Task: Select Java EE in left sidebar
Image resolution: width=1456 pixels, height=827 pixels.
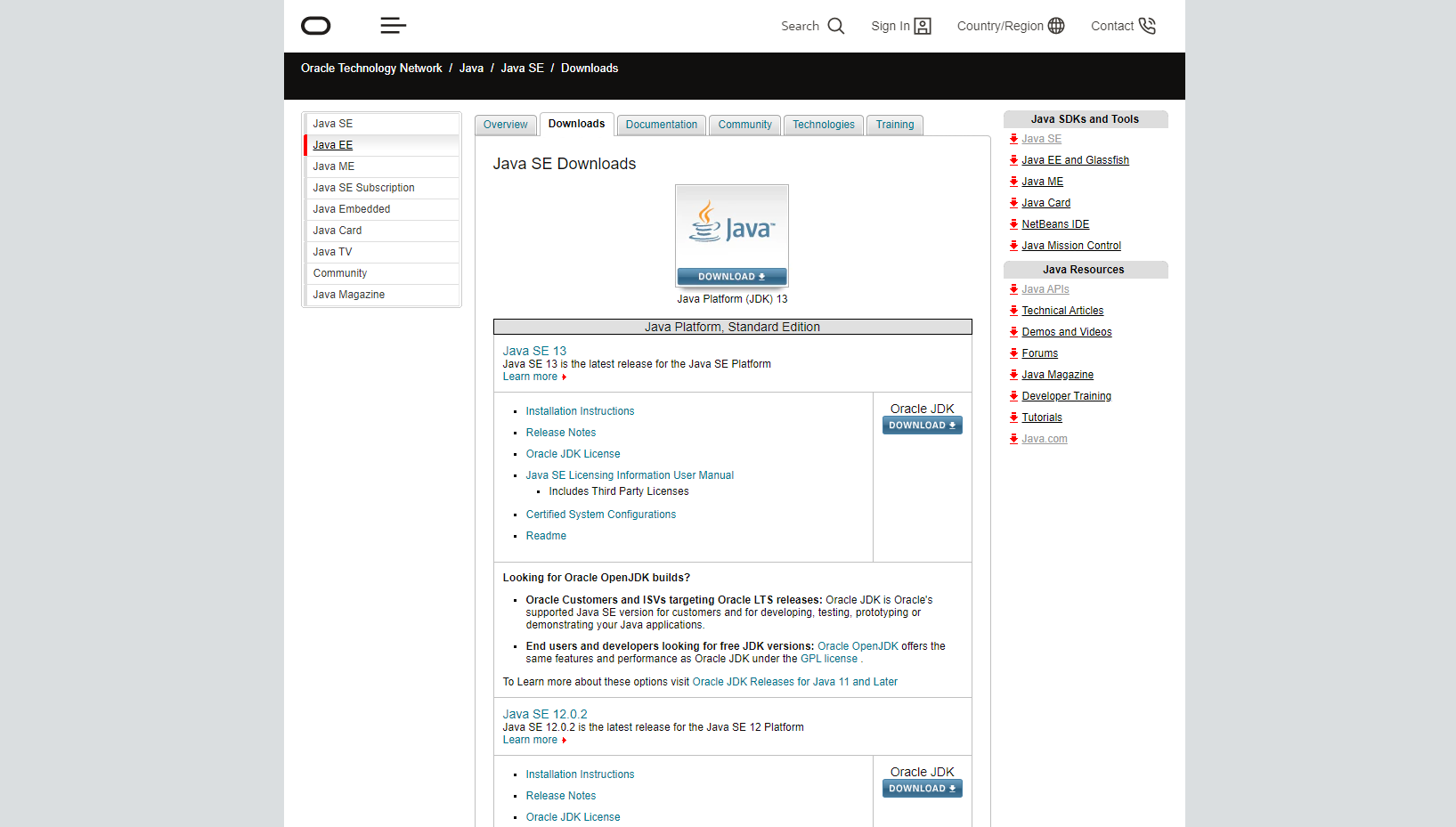Action: [382, 145]
